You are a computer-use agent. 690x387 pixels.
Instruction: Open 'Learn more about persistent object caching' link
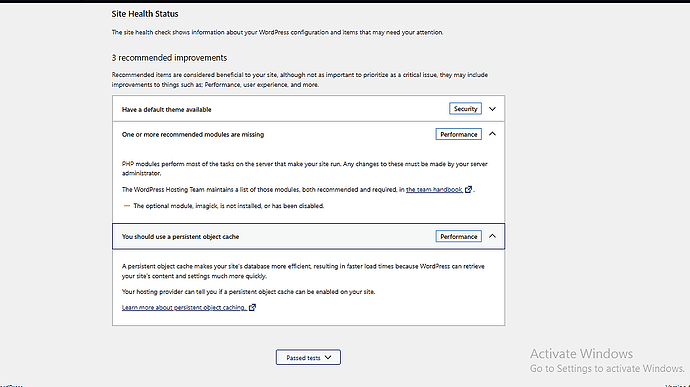click(x=189, y=307)
